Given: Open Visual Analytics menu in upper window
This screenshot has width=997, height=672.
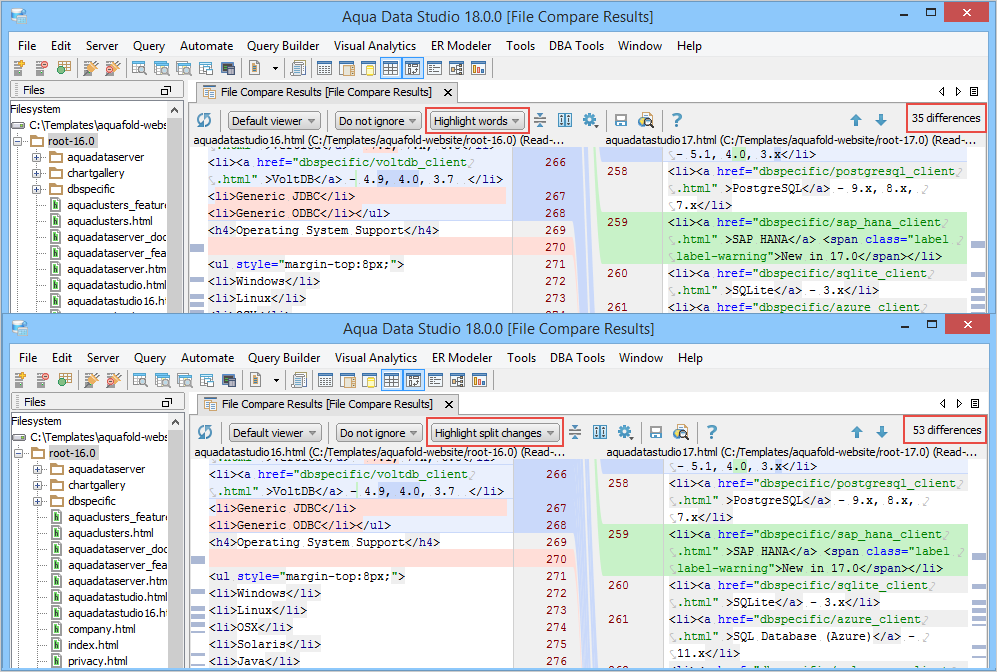Looking at the screenshot, I should click(374, 46).
